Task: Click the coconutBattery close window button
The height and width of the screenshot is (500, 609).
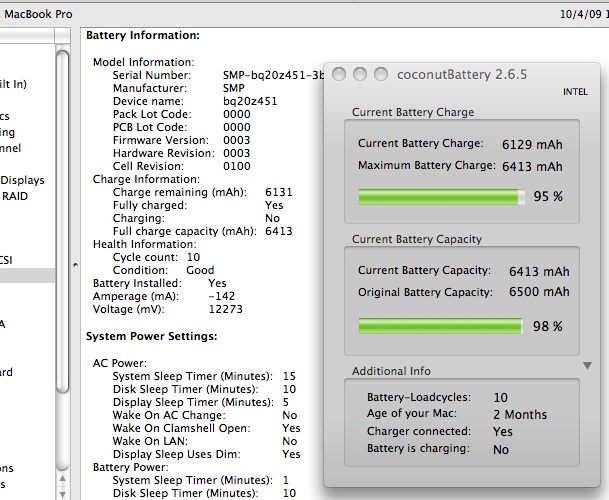Action: click(x=339, y=74)
